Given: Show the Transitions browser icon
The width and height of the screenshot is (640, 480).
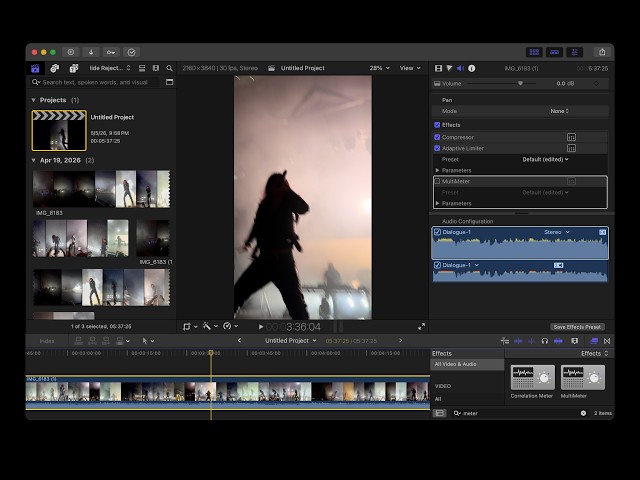Looking at the screenshot, I should pyautogui.click(x=607, y=341).
